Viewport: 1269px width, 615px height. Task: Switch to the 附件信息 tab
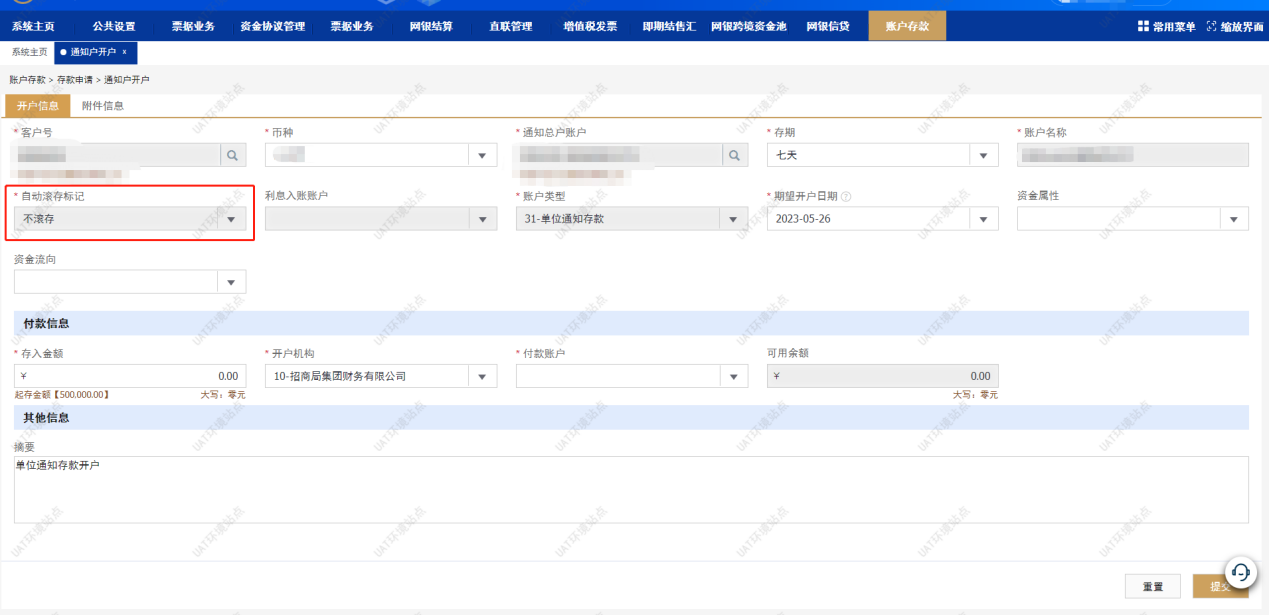103,106
